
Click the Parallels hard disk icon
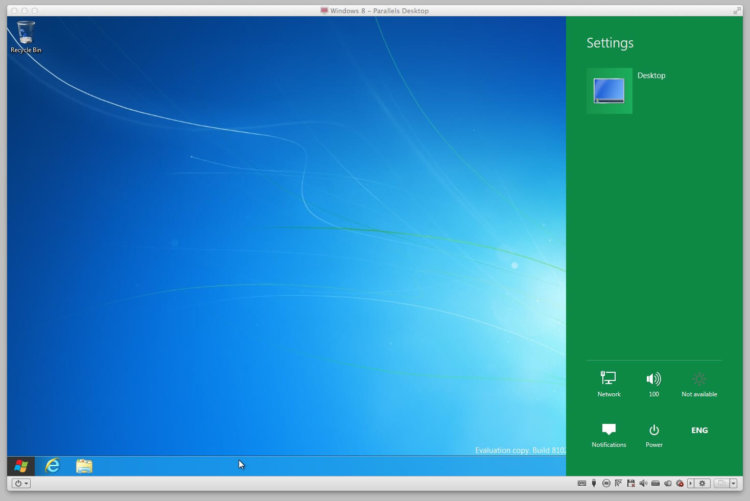click(655, 483)
